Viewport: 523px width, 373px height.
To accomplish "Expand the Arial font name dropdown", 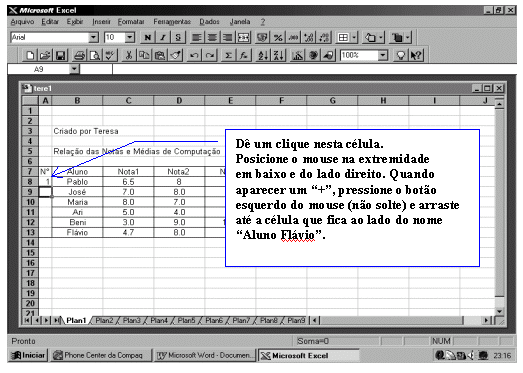I will click(94, 37).
